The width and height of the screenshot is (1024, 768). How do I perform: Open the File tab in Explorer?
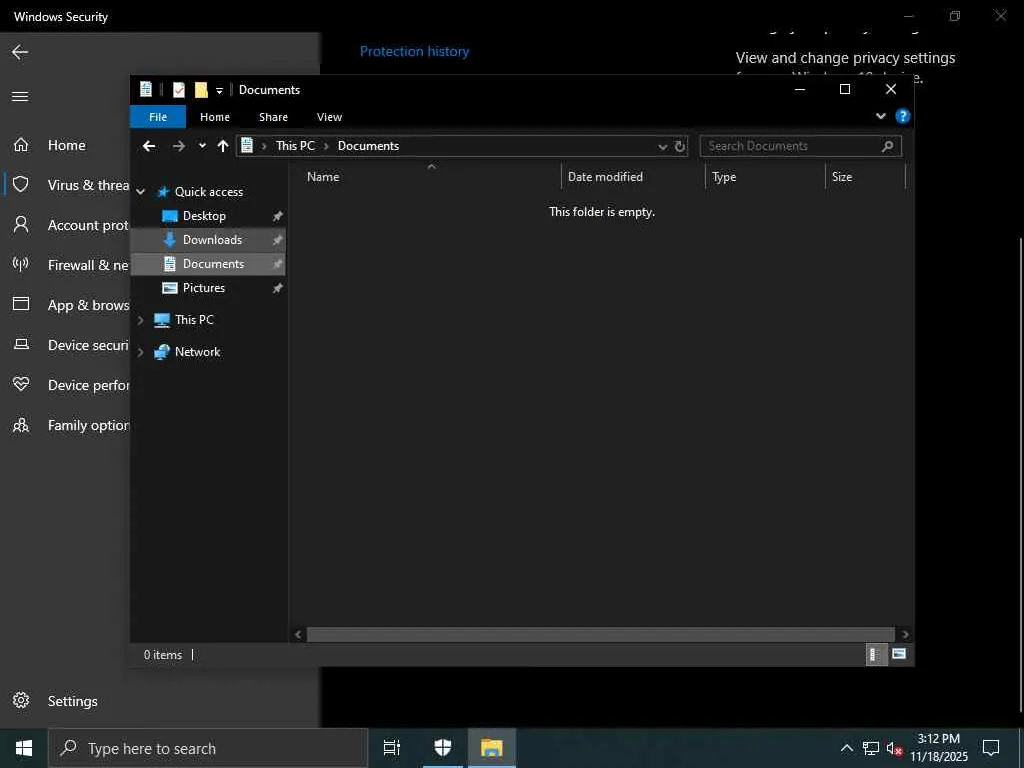coord(158,117)
